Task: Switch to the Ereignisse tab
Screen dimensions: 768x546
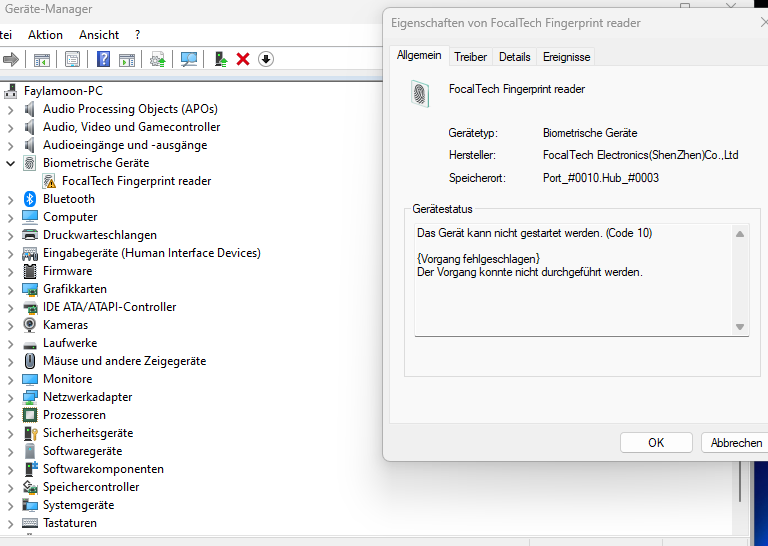Action: [566, 57]
